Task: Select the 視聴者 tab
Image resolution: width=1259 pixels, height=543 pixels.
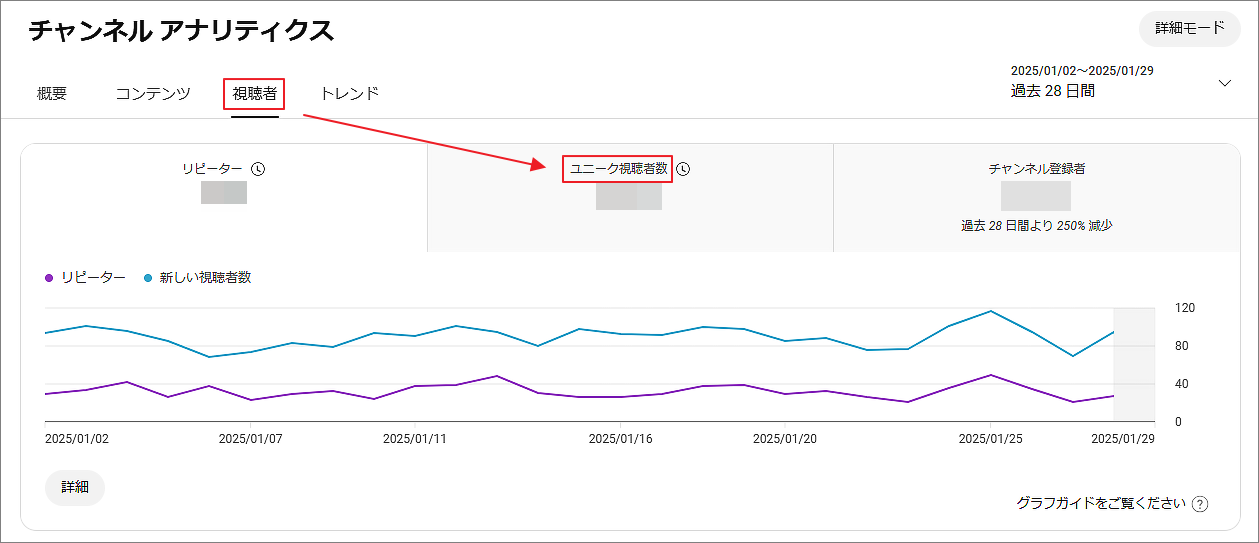Action: 254,94
